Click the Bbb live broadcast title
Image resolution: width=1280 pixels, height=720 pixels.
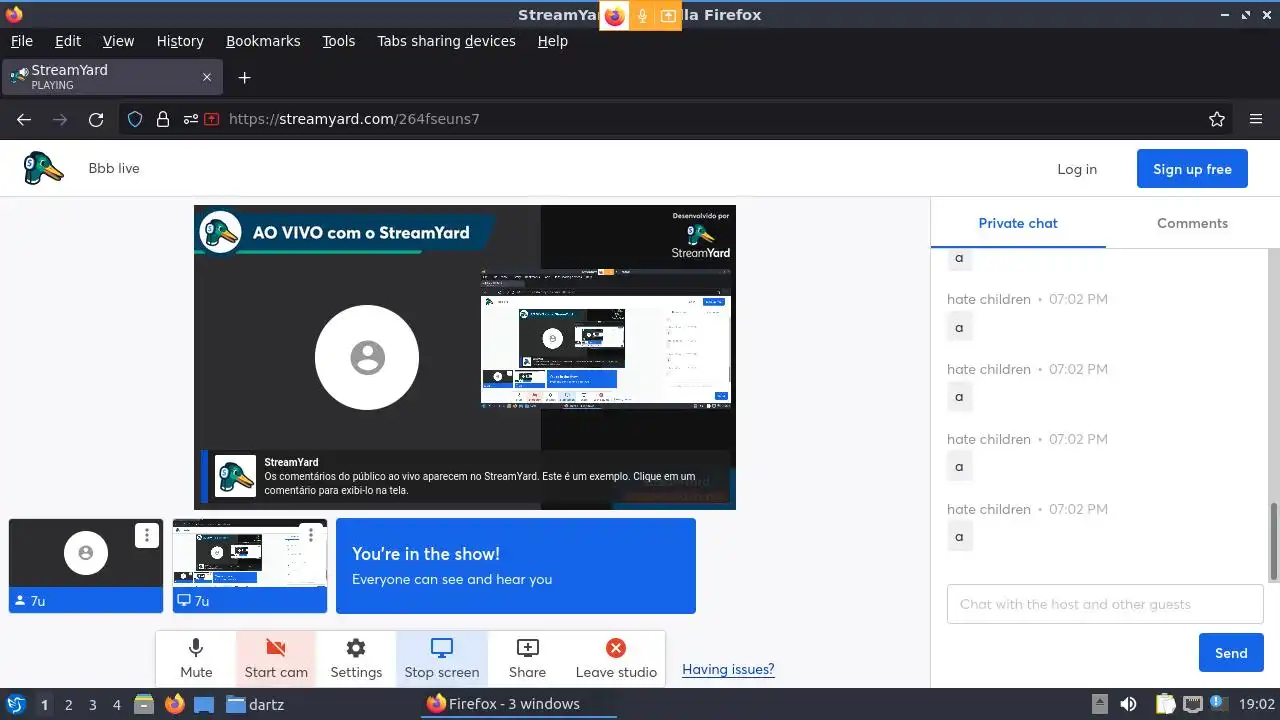tap(114, 168)
